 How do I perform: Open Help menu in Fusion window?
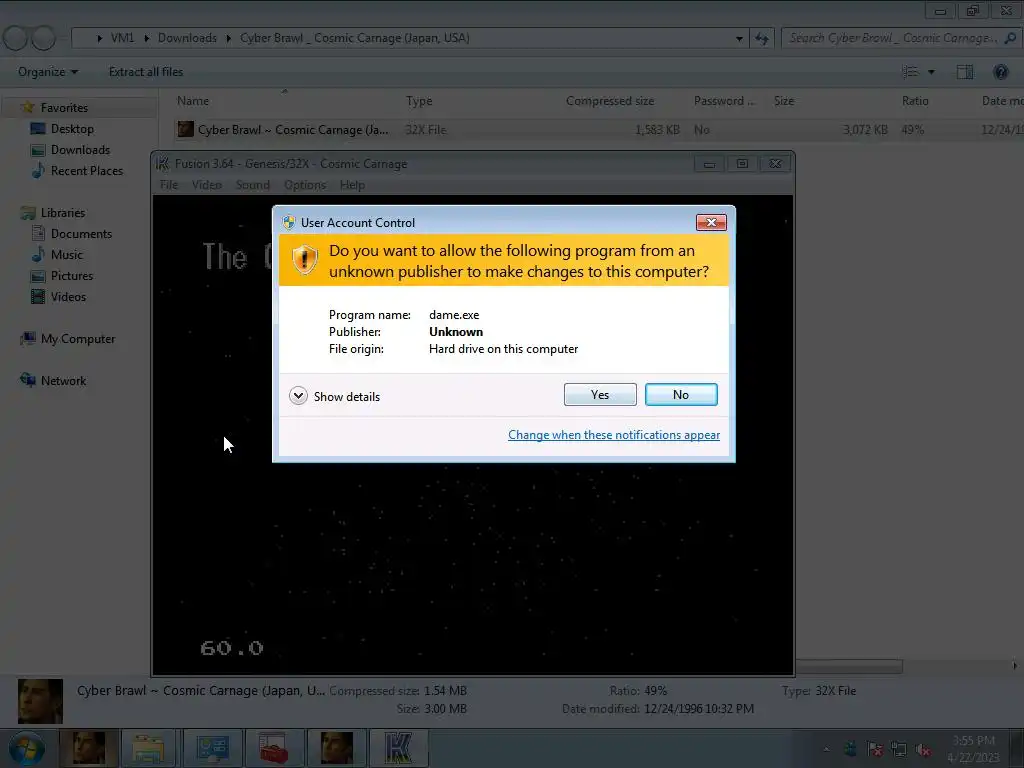point(352,185)
